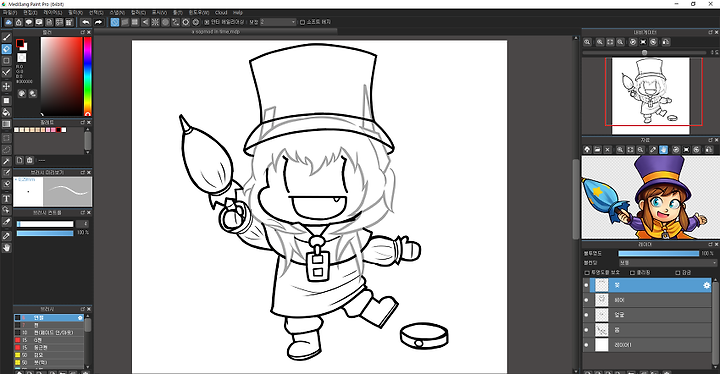This screenshot has height=374, width=720.
Task: Click the rainbow hue bar
Action: pos(87,76)
